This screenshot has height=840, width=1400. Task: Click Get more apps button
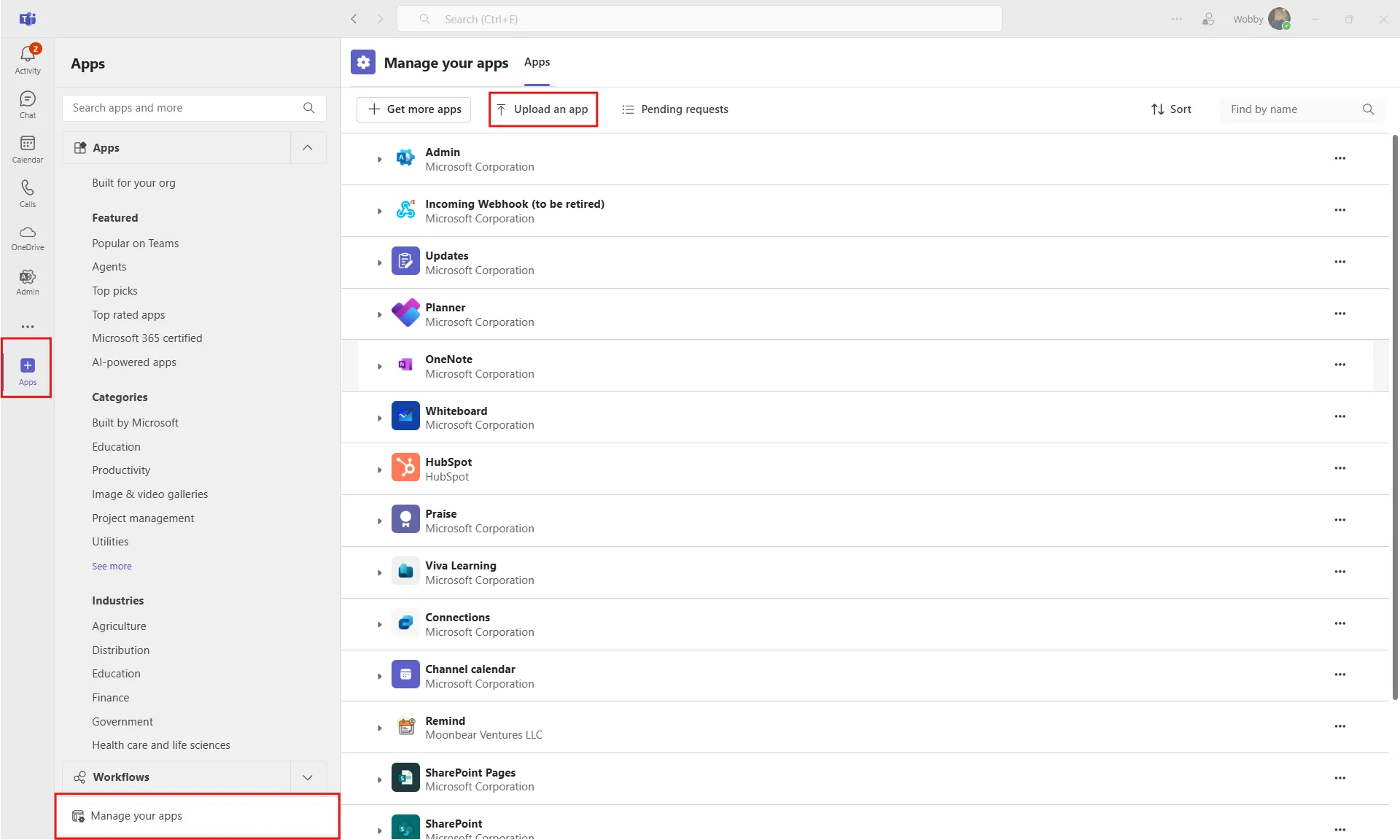coord(414,109)
